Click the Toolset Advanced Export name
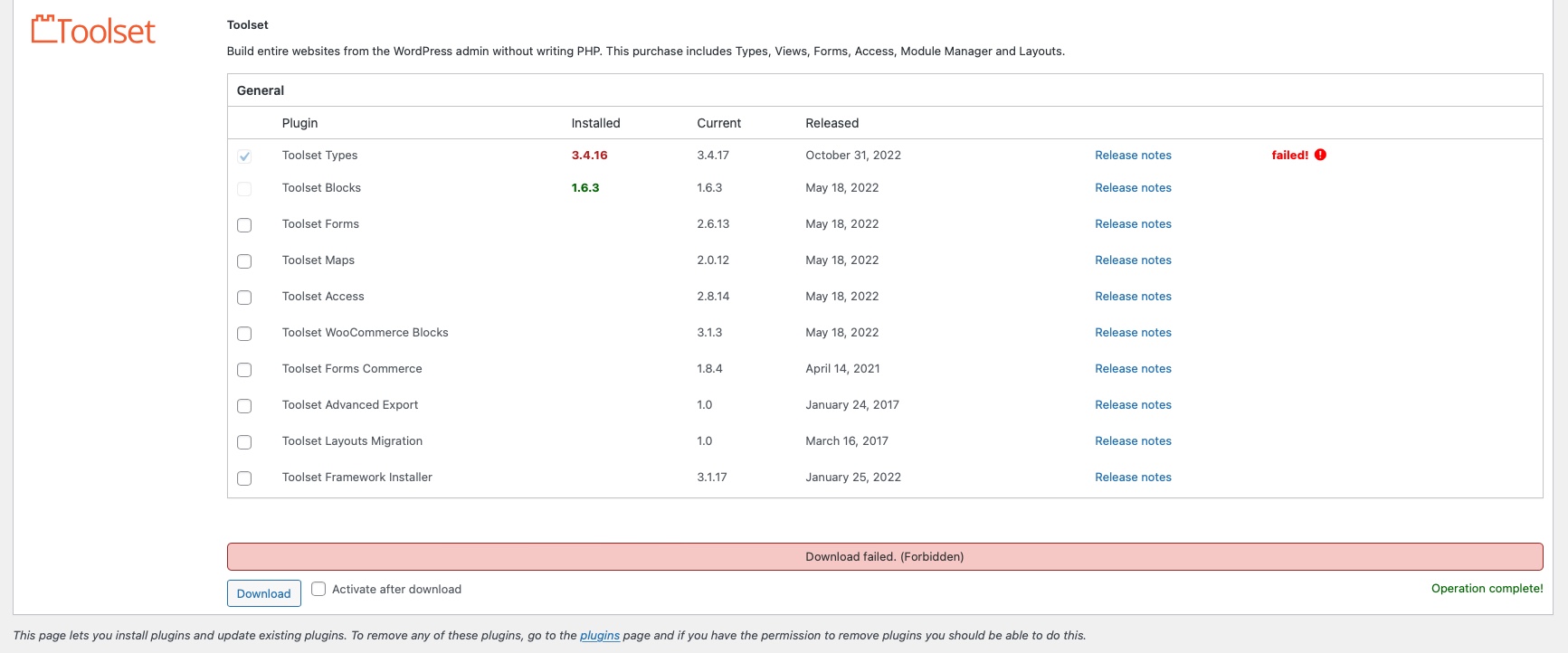 (350, 405)
